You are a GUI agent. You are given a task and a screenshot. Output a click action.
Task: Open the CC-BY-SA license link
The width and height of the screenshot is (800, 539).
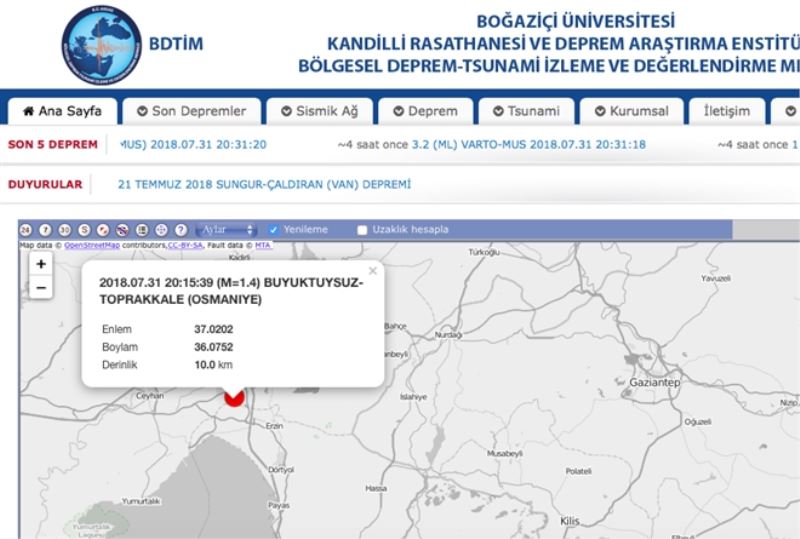pos(185,246)
